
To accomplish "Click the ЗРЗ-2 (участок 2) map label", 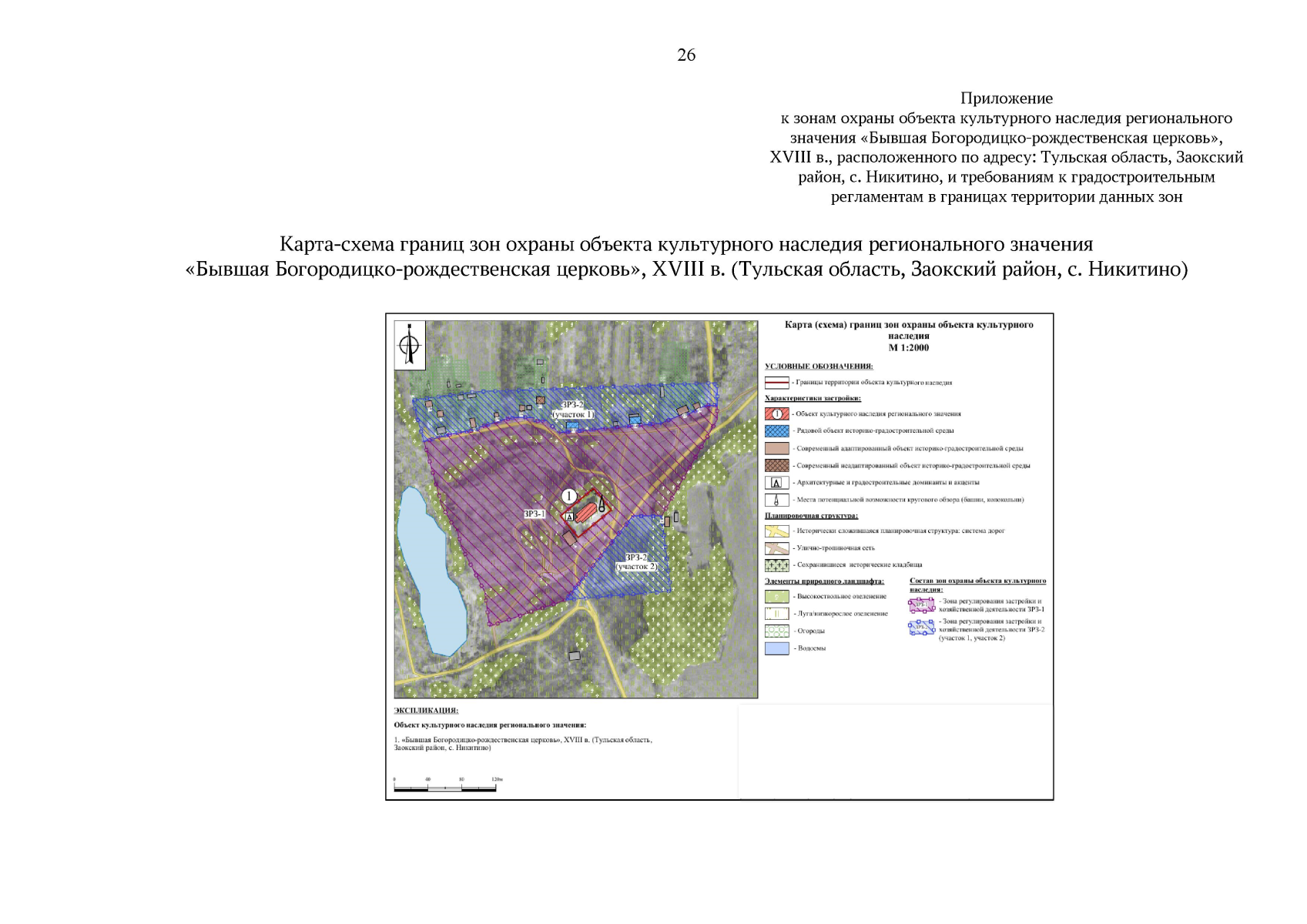I will point(636,562).
